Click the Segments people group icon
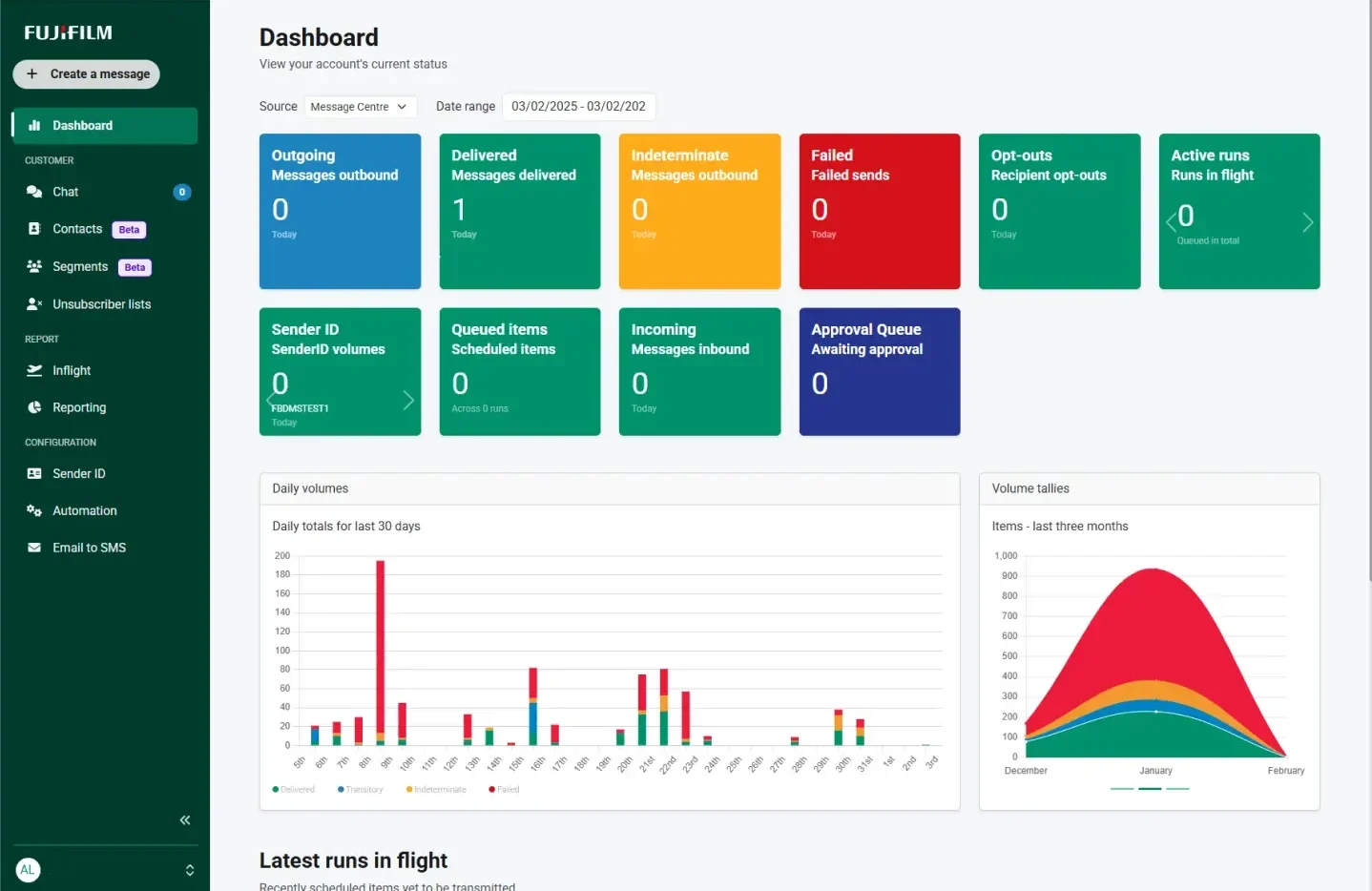This screenshot has width=1372, height=891. click(x=34, y=266)
